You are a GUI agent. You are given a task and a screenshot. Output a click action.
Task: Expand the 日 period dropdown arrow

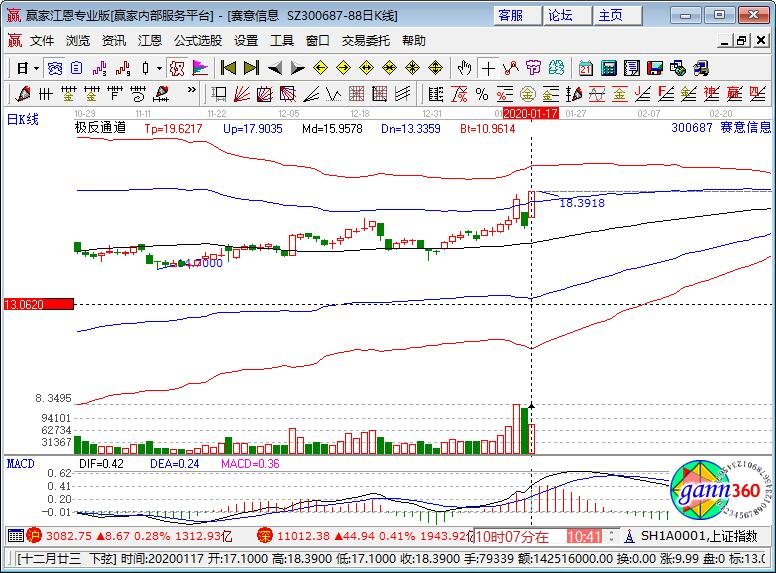tap(36, 68)
